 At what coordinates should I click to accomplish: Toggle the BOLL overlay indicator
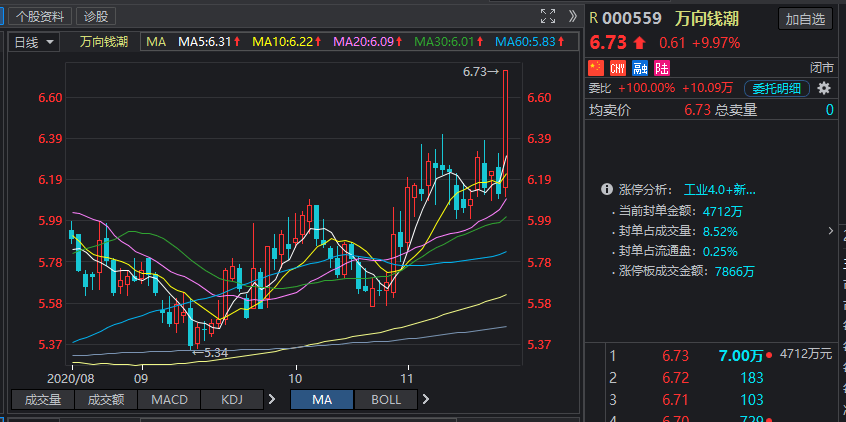385,400
